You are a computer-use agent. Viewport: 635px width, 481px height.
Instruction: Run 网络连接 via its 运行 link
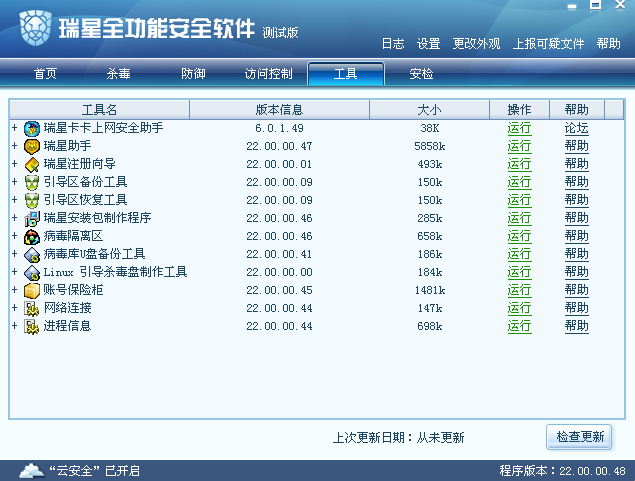519,309
